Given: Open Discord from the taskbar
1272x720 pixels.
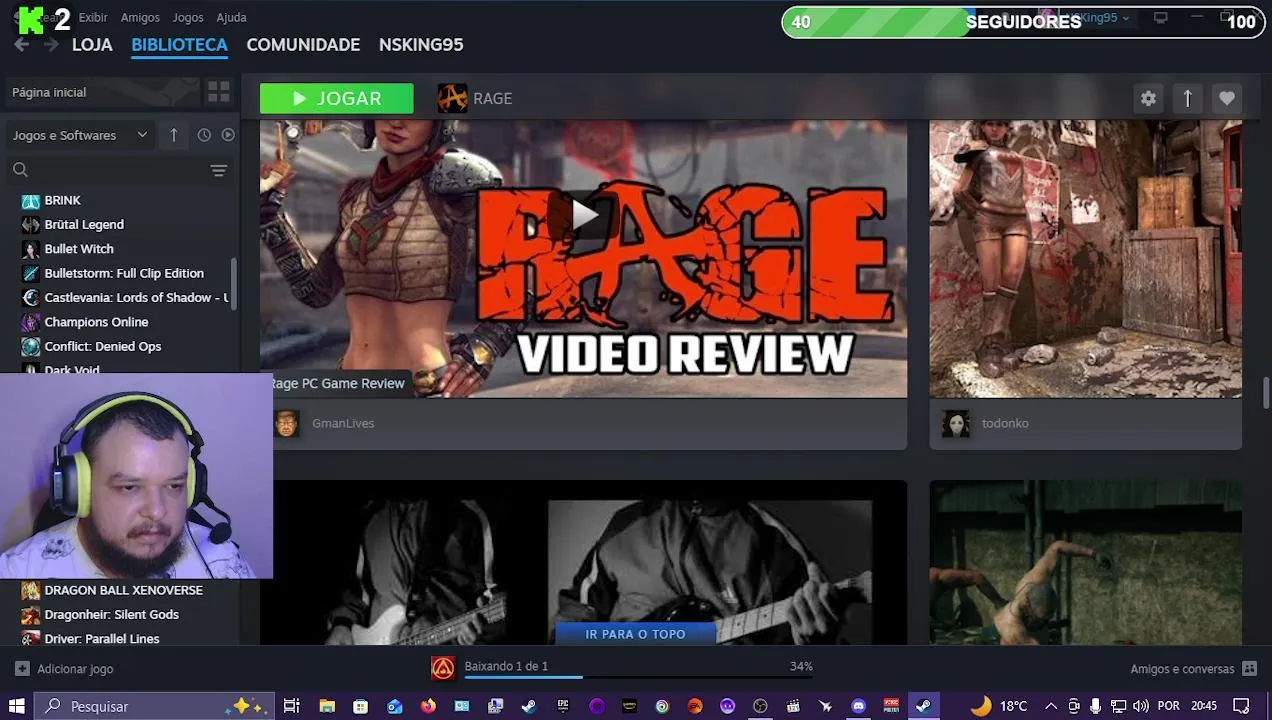Looking at the screenshot, I should tap(858, 706).
